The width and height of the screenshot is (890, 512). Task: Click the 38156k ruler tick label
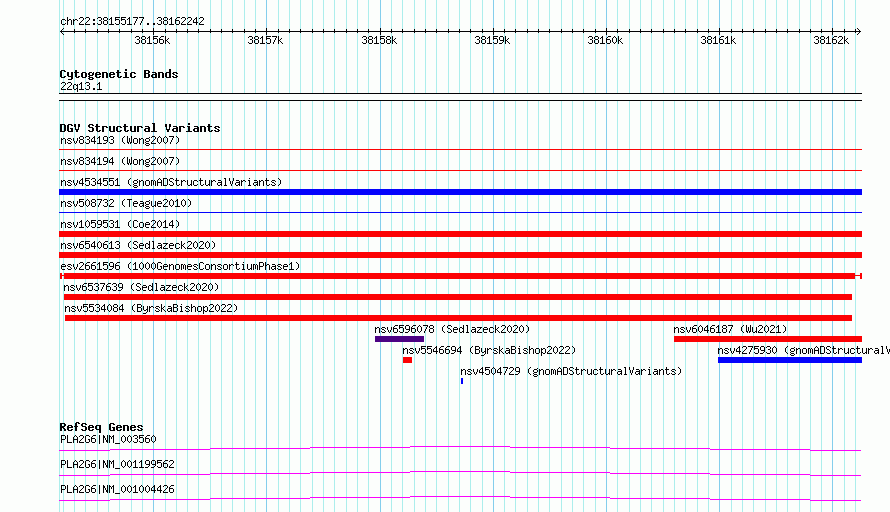pyautogui.click(x=152, y=40)
